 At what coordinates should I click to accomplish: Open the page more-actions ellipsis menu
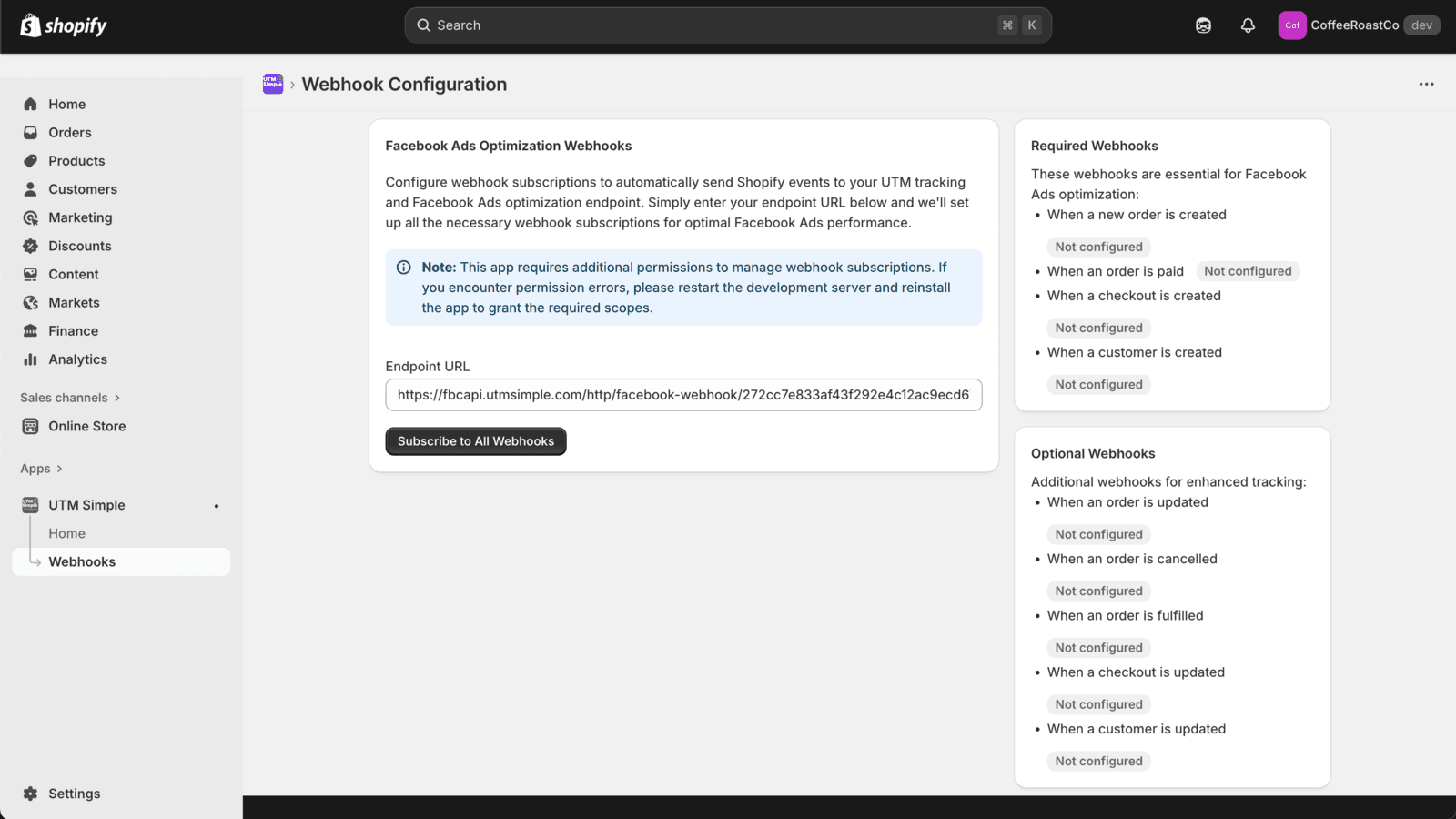(1425, 84)
